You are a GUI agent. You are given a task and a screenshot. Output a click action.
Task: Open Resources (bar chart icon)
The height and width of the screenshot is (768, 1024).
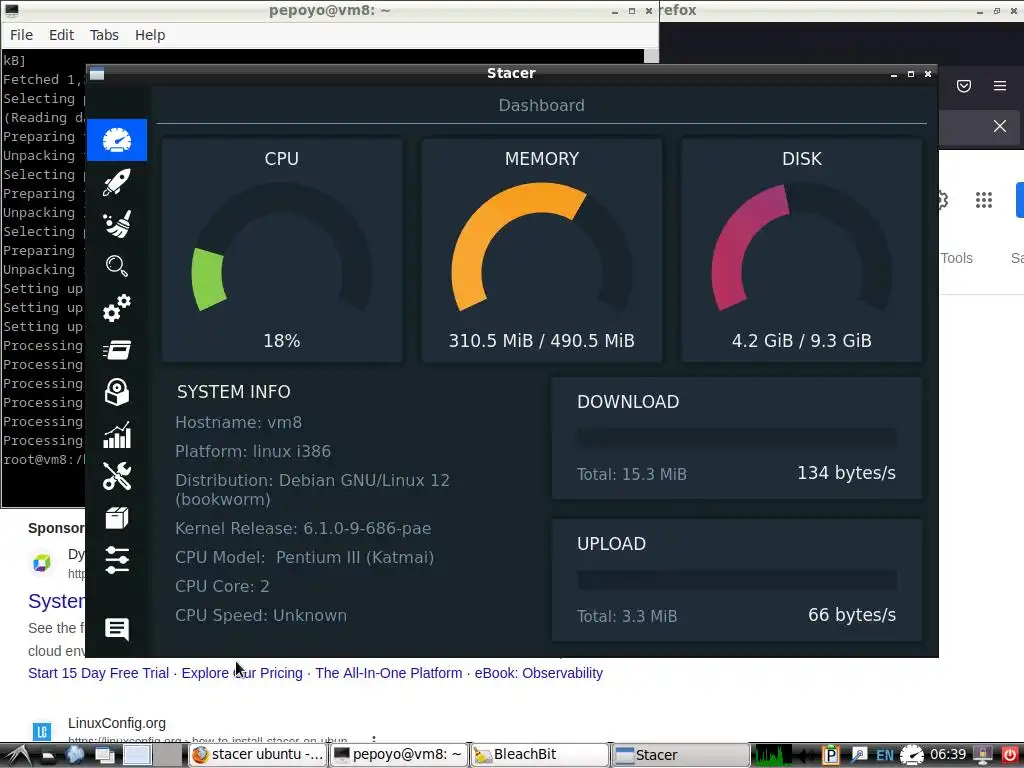(x=117, y=434)
